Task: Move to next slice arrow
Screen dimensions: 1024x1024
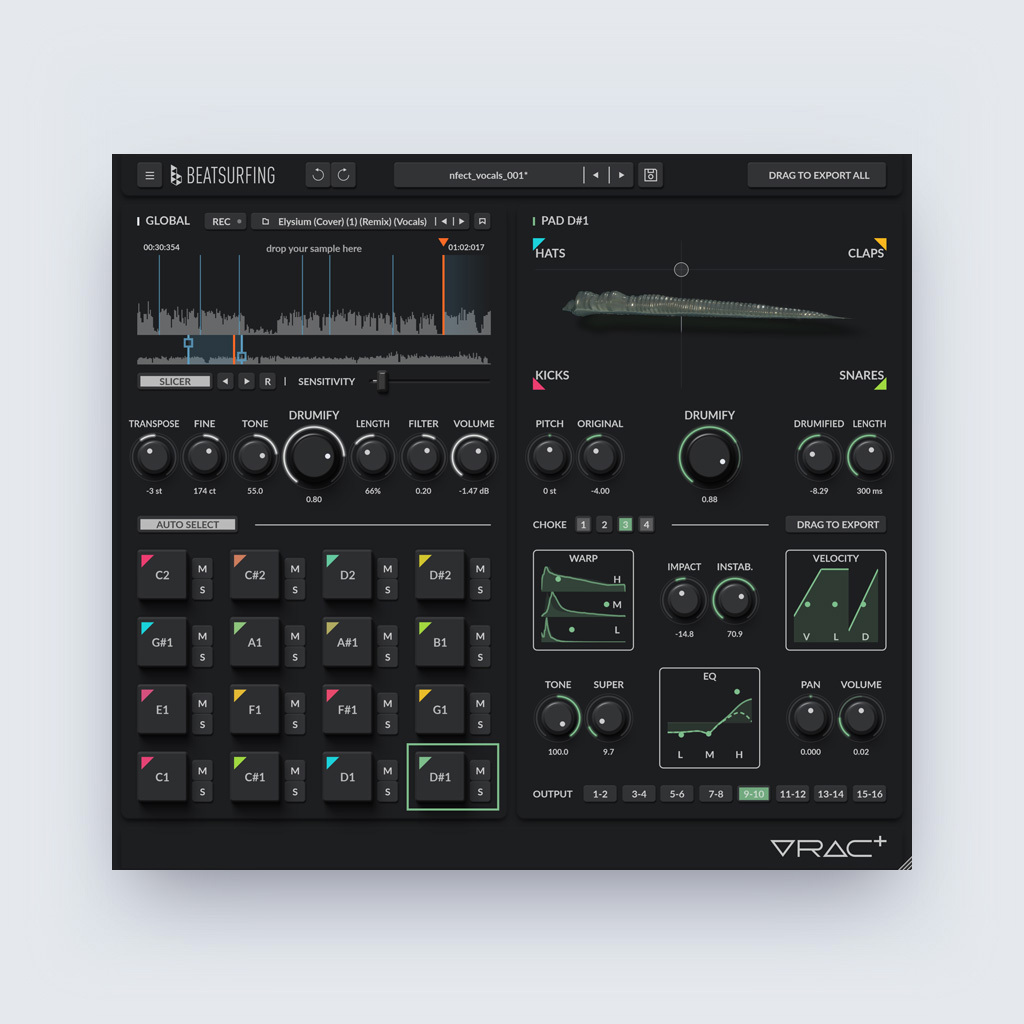Action: [246, 381]
